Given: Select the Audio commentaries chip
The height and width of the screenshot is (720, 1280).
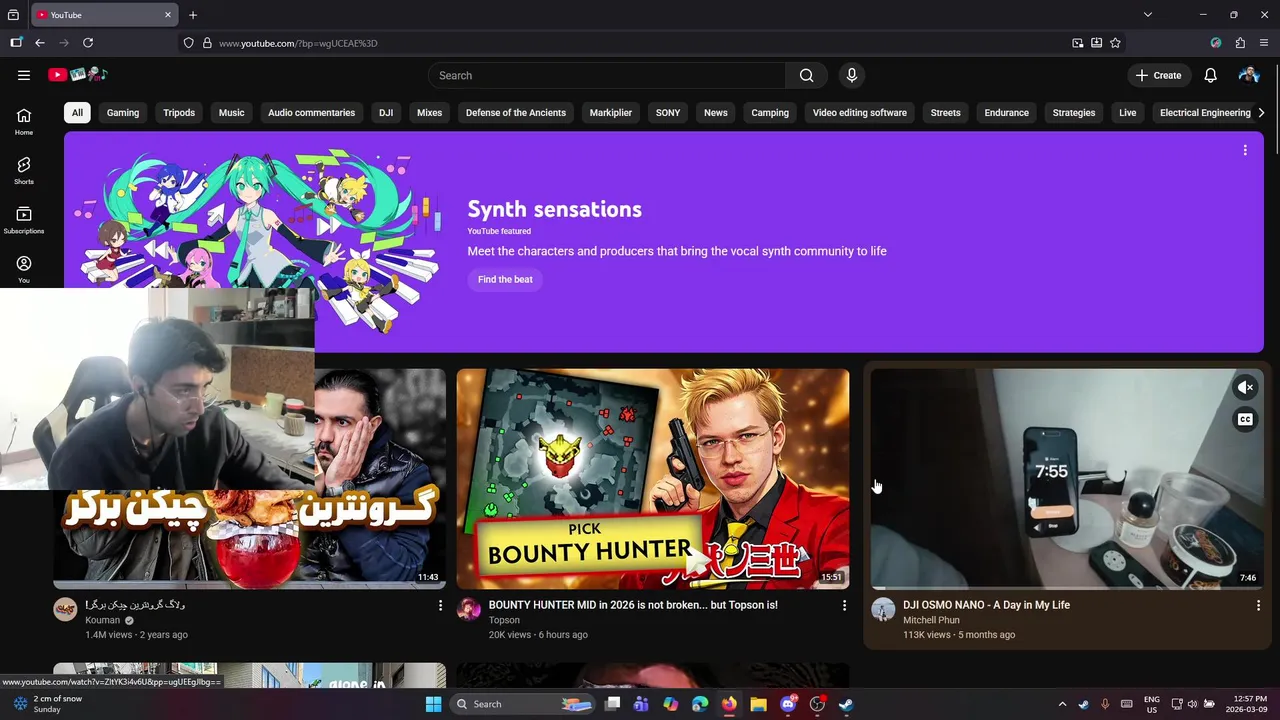Looking at the screenshot, I should click(x=311, y=113).
